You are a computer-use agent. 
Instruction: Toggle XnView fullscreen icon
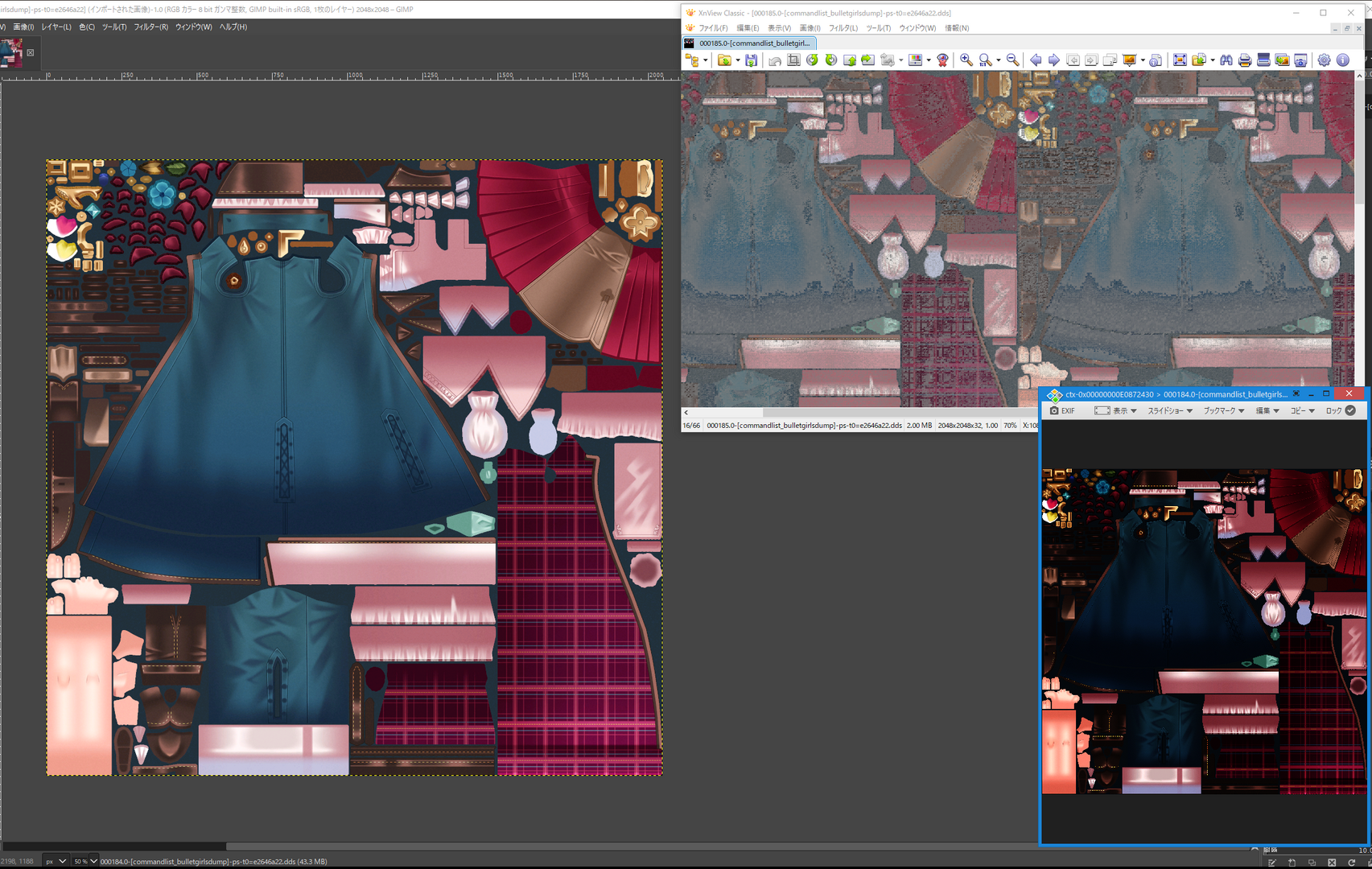(1180, 60)
